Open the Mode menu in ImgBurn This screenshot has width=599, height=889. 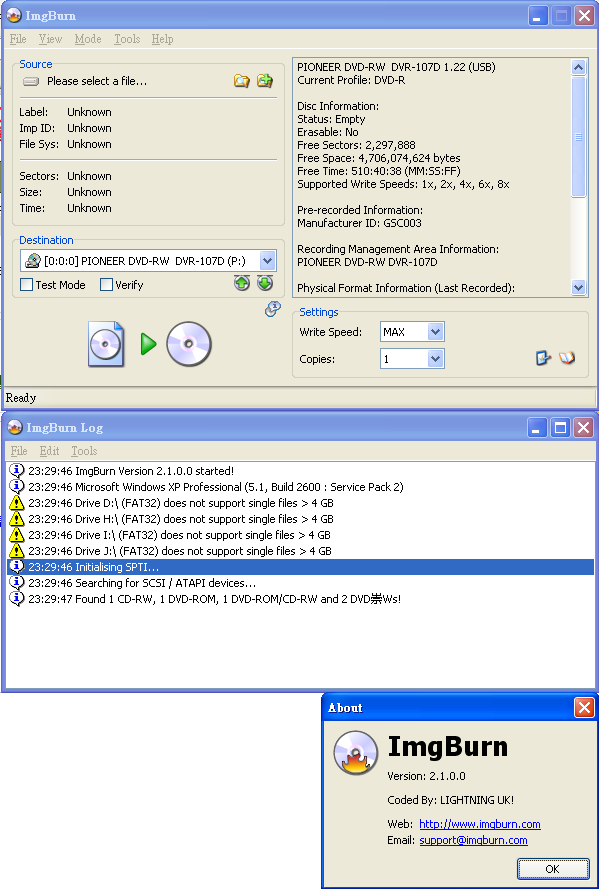[x=88, y=39]
